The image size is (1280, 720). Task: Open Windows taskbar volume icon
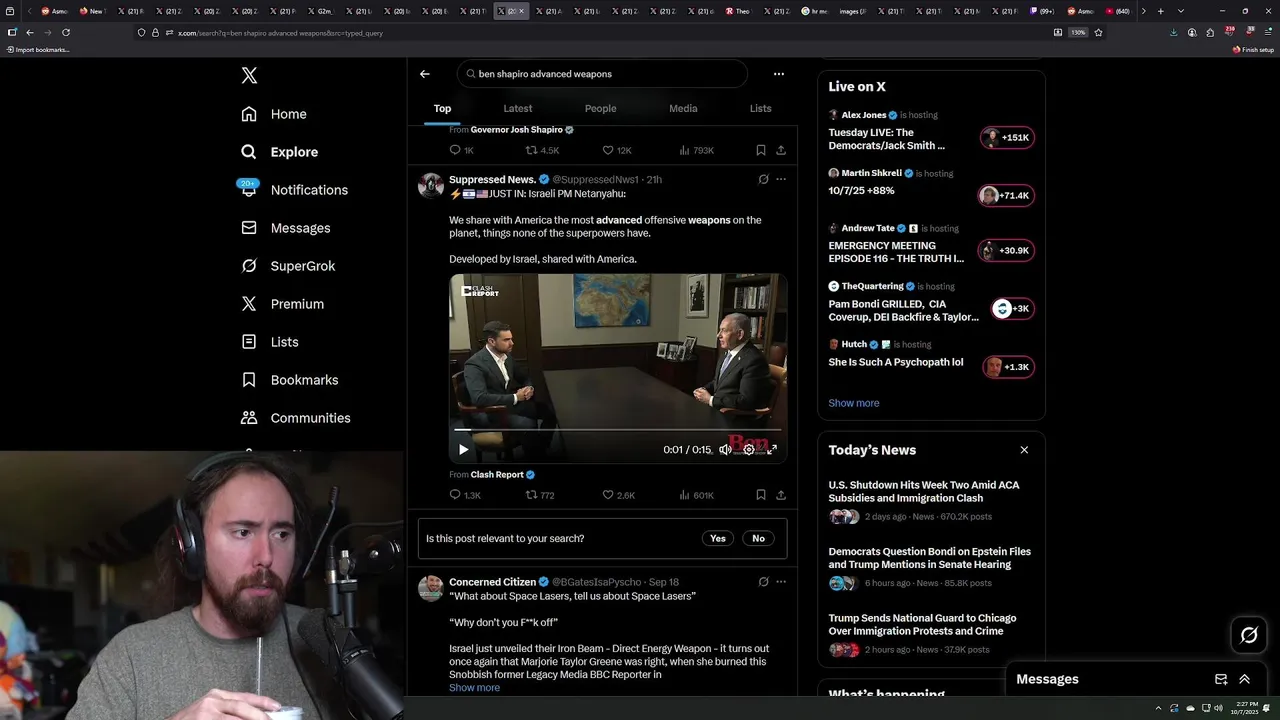pos(1218,708)
